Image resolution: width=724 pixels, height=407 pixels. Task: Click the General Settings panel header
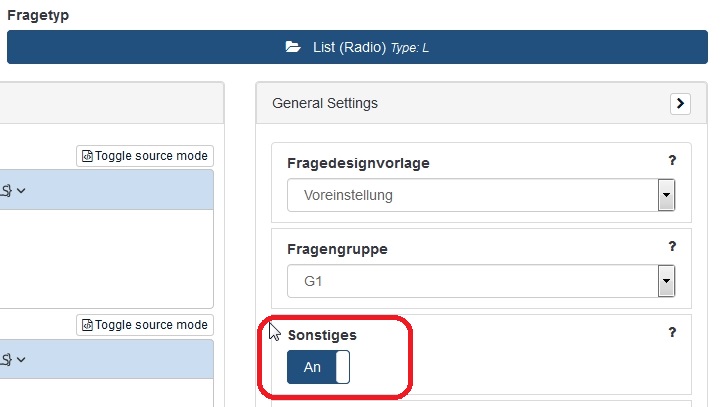click(x=450, y=103)
